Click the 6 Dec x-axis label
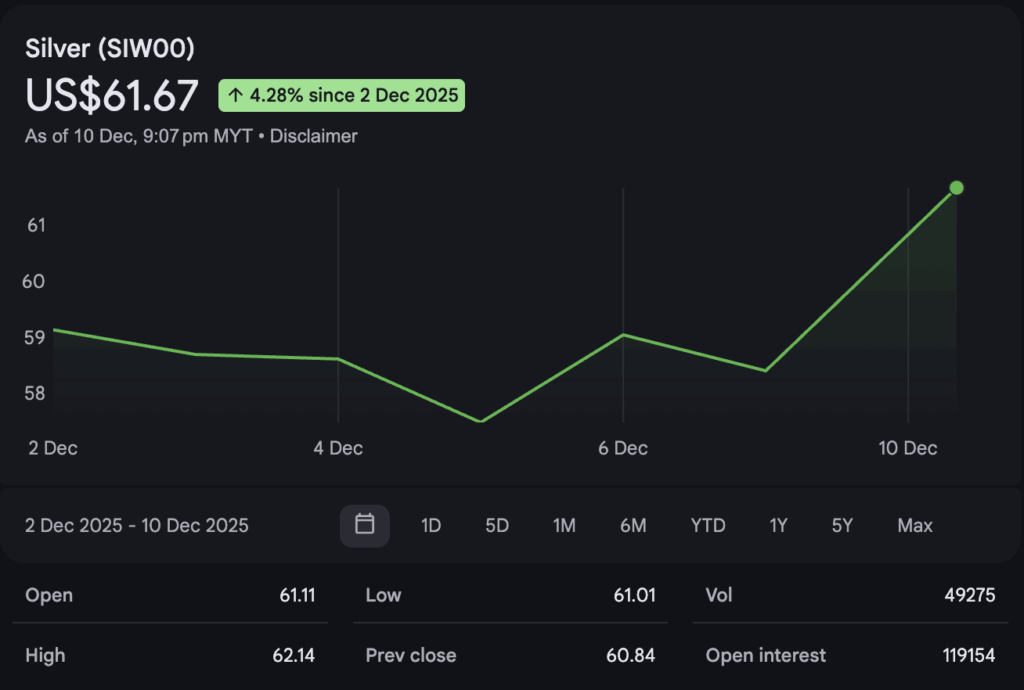Viewport: 1024px width, 690px height. tap(623, 448)
